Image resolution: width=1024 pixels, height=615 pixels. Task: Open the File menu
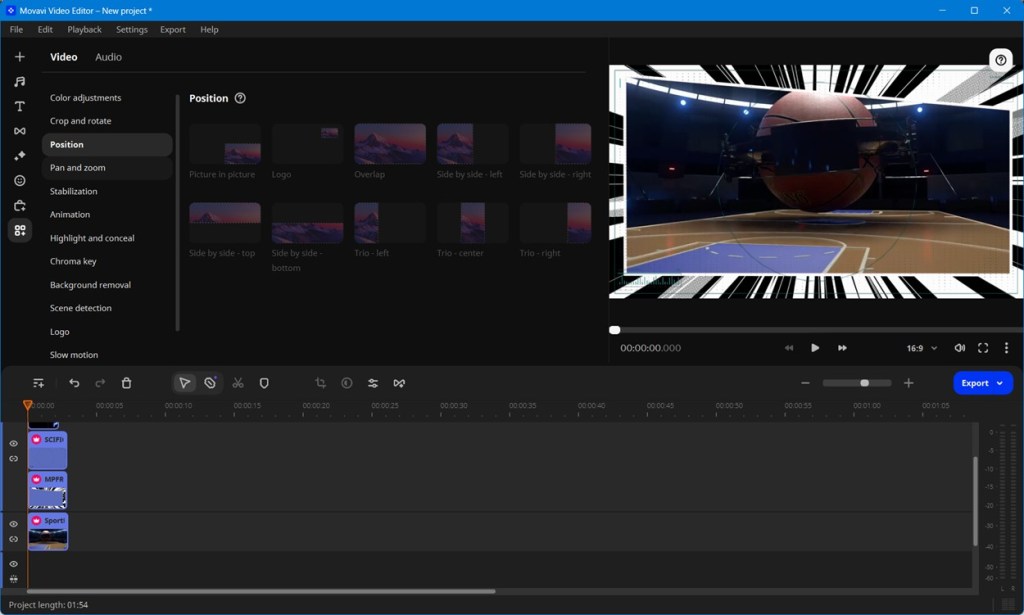pyautogui.click(x=16, y=29)
